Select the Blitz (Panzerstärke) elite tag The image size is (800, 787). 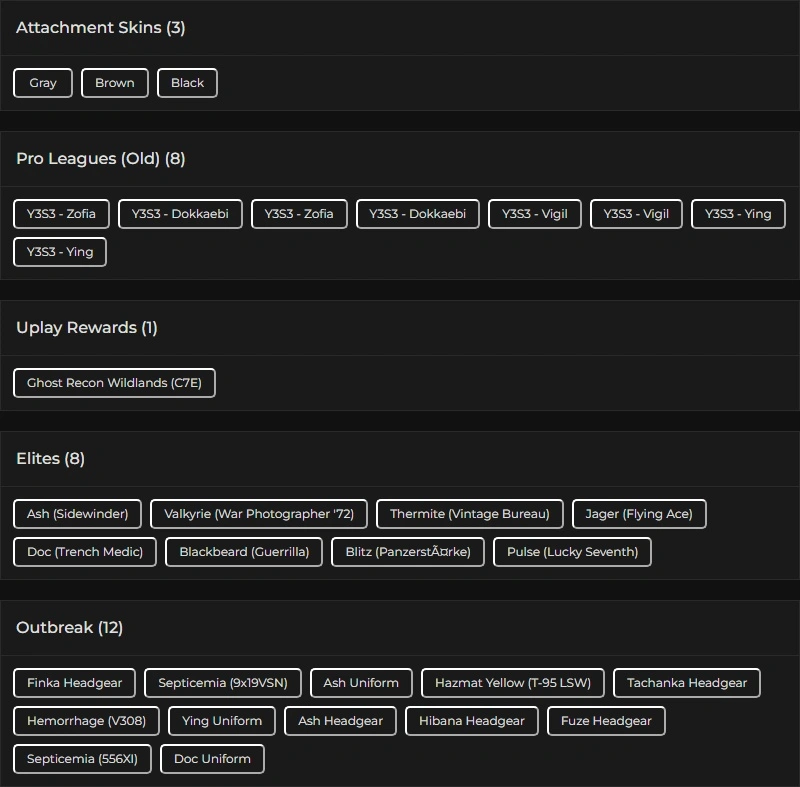click(408, 552)
